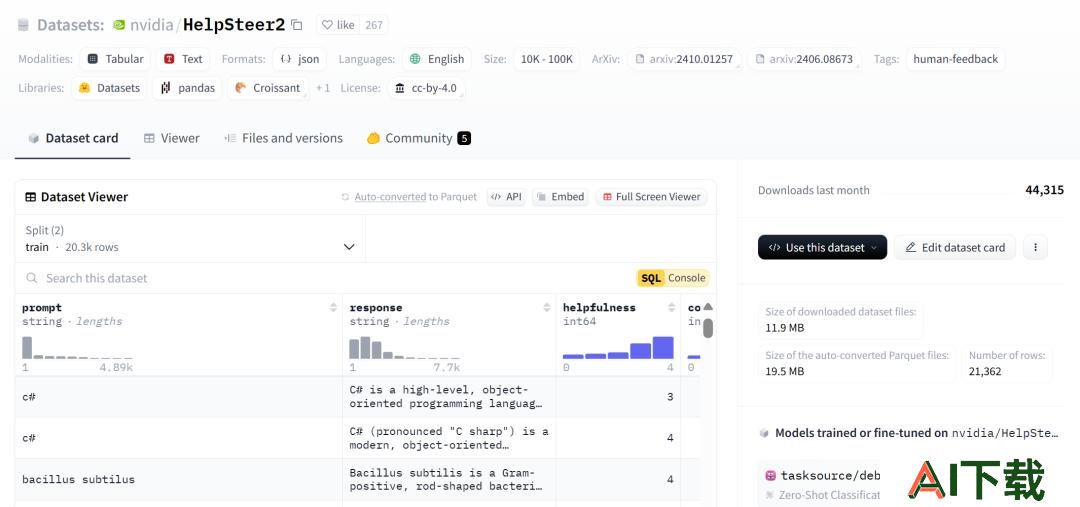The width and height of the screenshot is (1080, 507).
Task: Select the Datasets library tag
Action: click(x=110, y=88)
